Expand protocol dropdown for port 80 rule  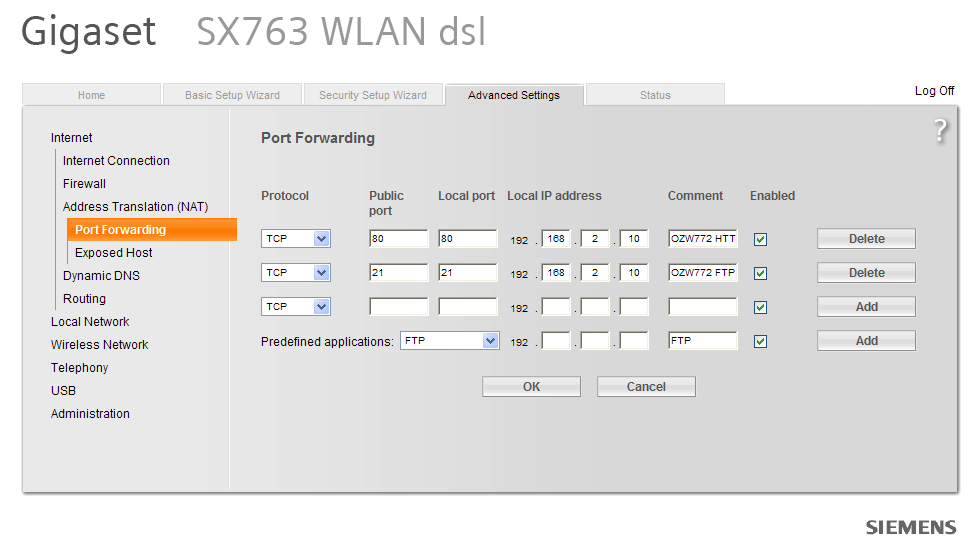coord(296,239)
